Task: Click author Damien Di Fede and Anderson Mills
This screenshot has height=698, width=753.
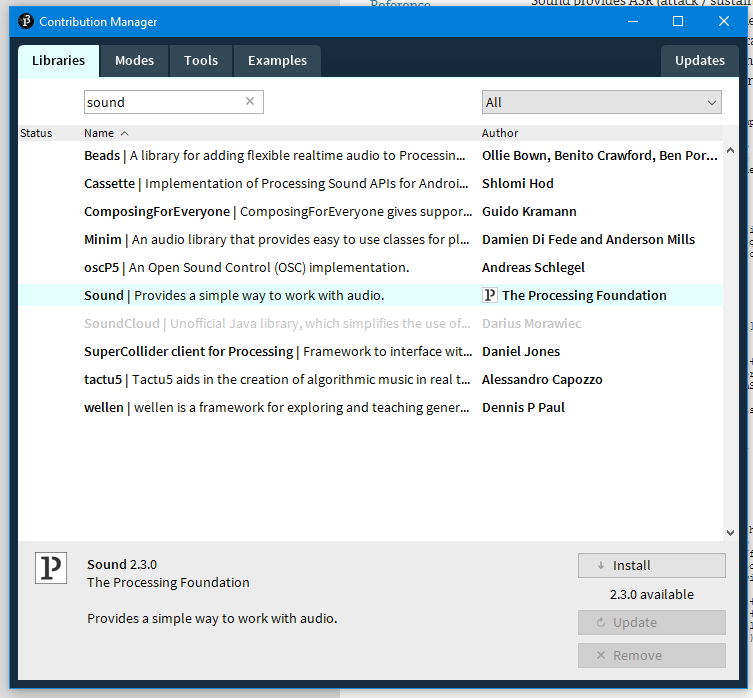Action: tap(588, 239)
